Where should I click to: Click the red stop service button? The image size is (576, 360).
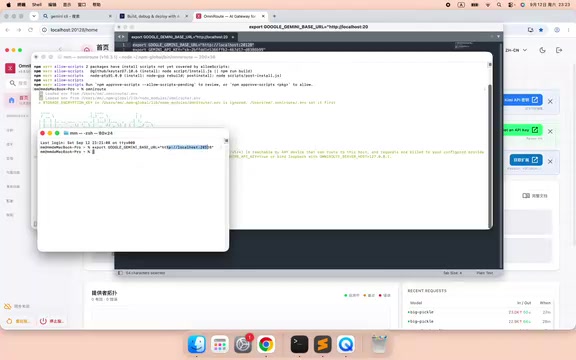[52, 321]
